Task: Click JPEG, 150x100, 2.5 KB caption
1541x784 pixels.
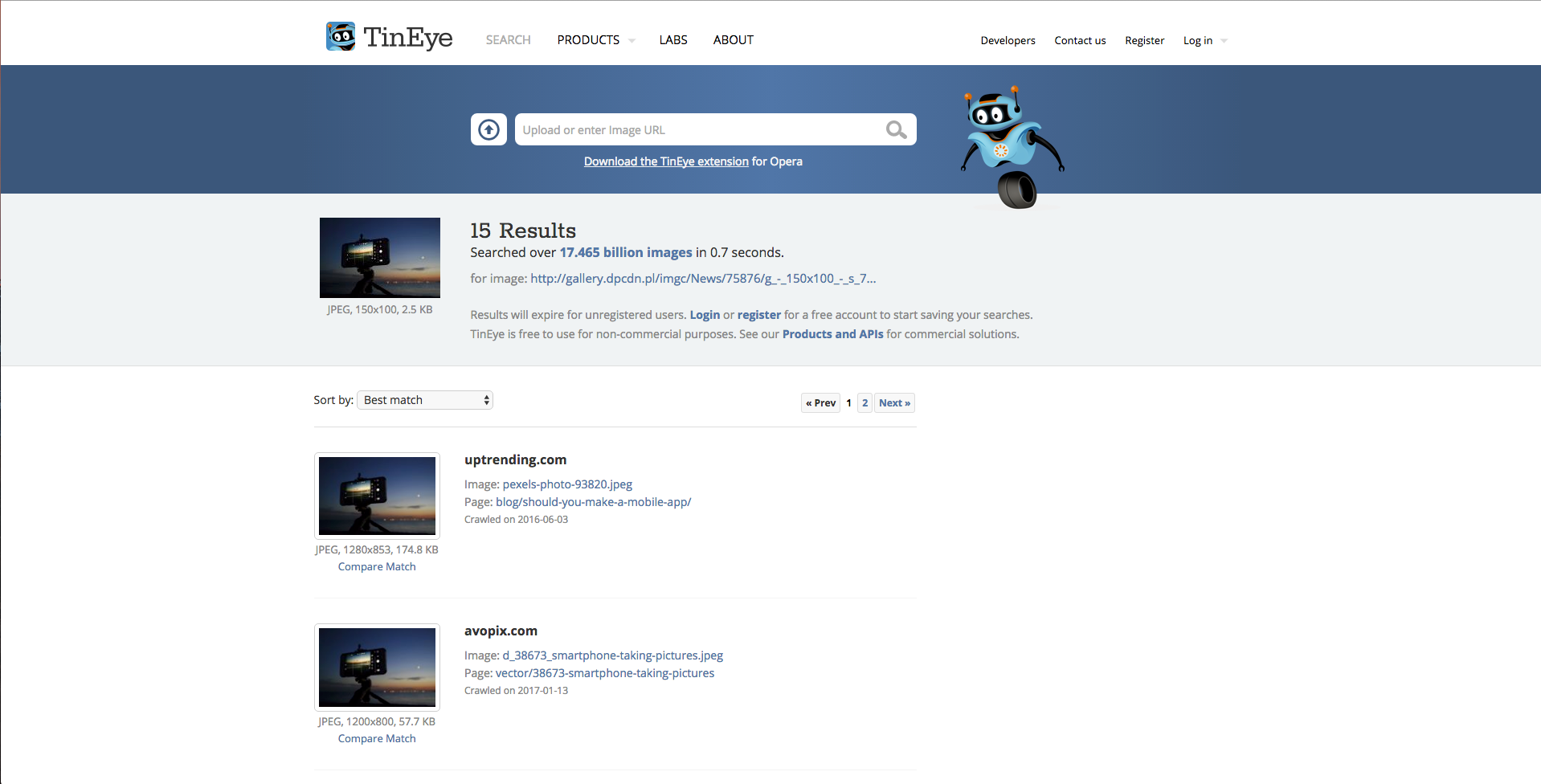Action: [x=380, y=310]
